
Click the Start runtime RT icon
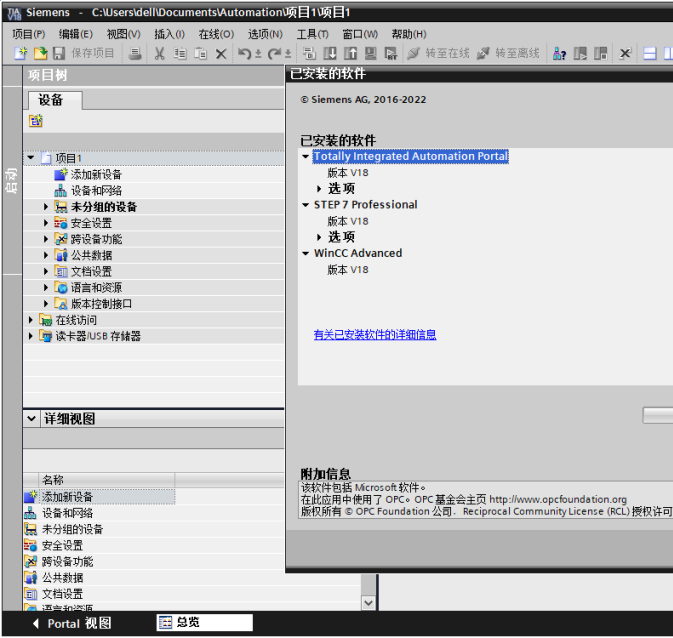coord(391,53)
